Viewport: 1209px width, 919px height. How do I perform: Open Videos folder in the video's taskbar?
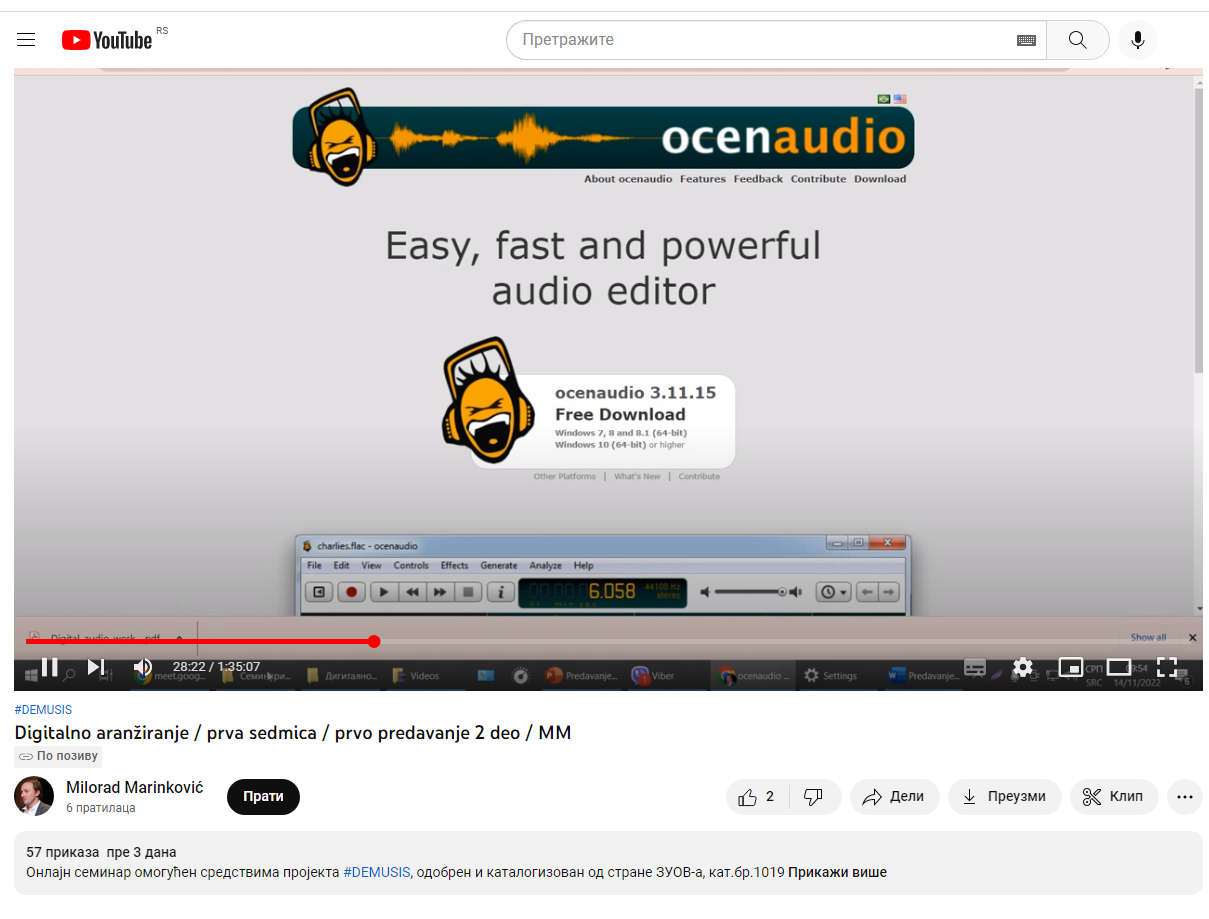pyautogui.click(x=416, y=676)
